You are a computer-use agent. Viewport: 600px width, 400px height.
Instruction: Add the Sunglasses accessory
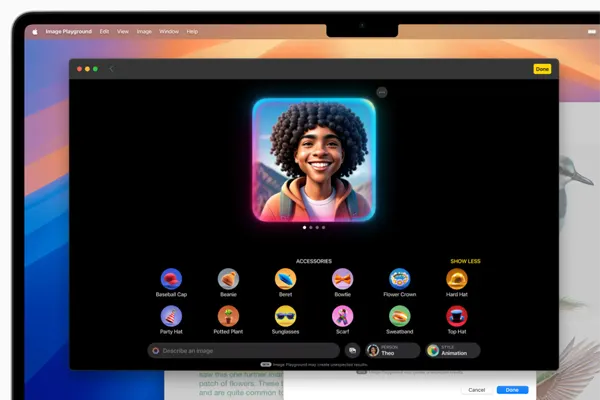285,316
